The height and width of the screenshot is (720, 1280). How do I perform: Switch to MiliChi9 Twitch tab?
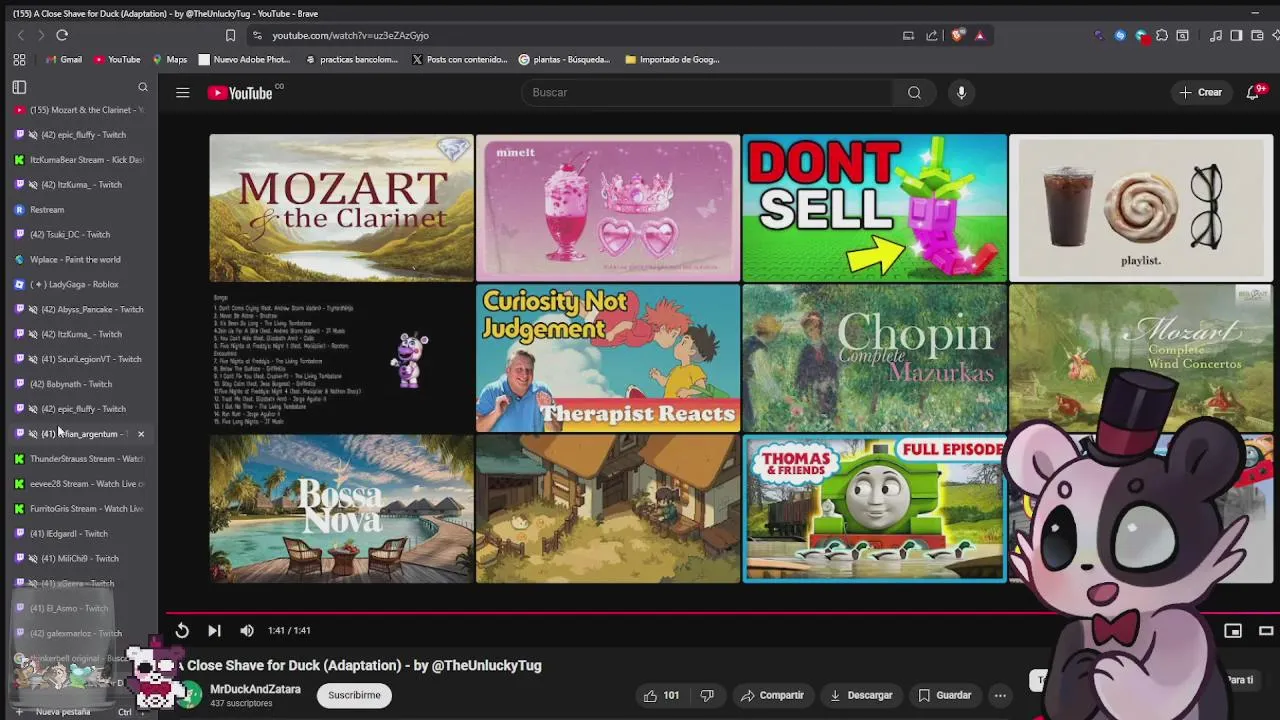[x=79, y=559]
